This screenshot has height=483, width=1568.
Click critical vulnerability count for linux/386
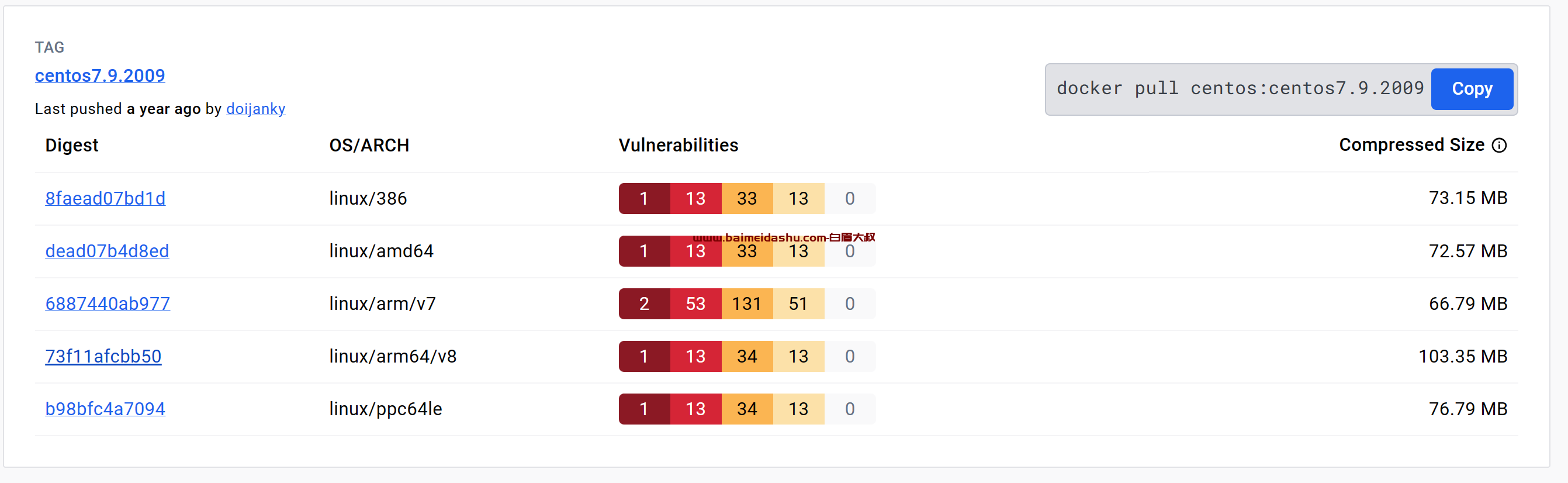[644, 199]
